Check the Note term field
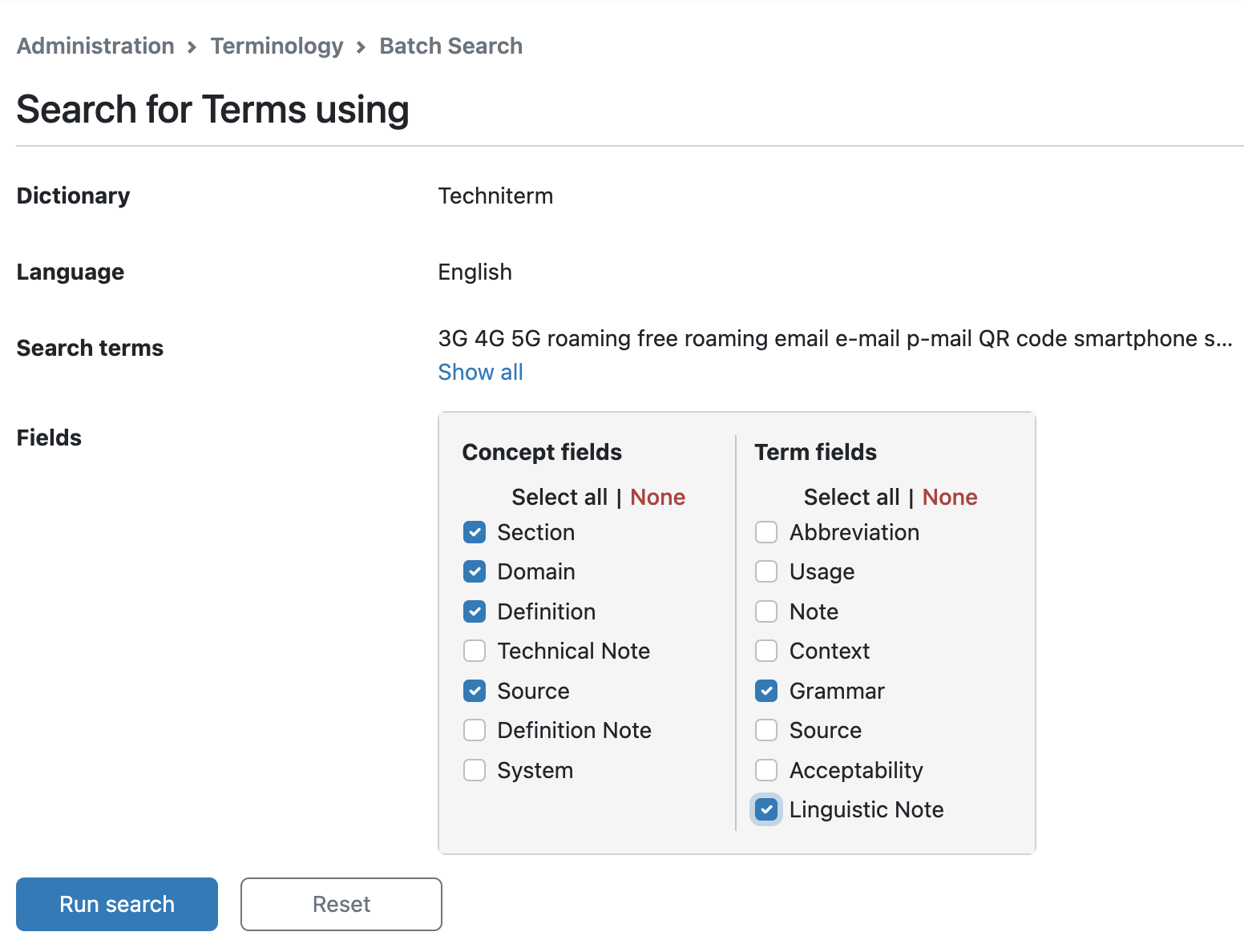This screenshot has width=1244, height=952. [766, 611]
